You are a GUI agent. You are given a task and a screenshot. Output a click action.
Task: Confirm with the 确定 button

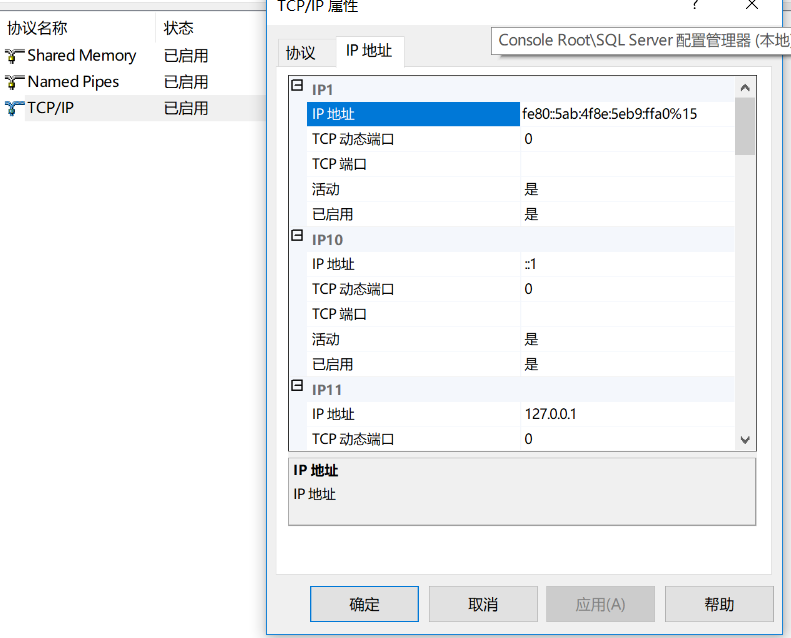click(x=364, y=604)
